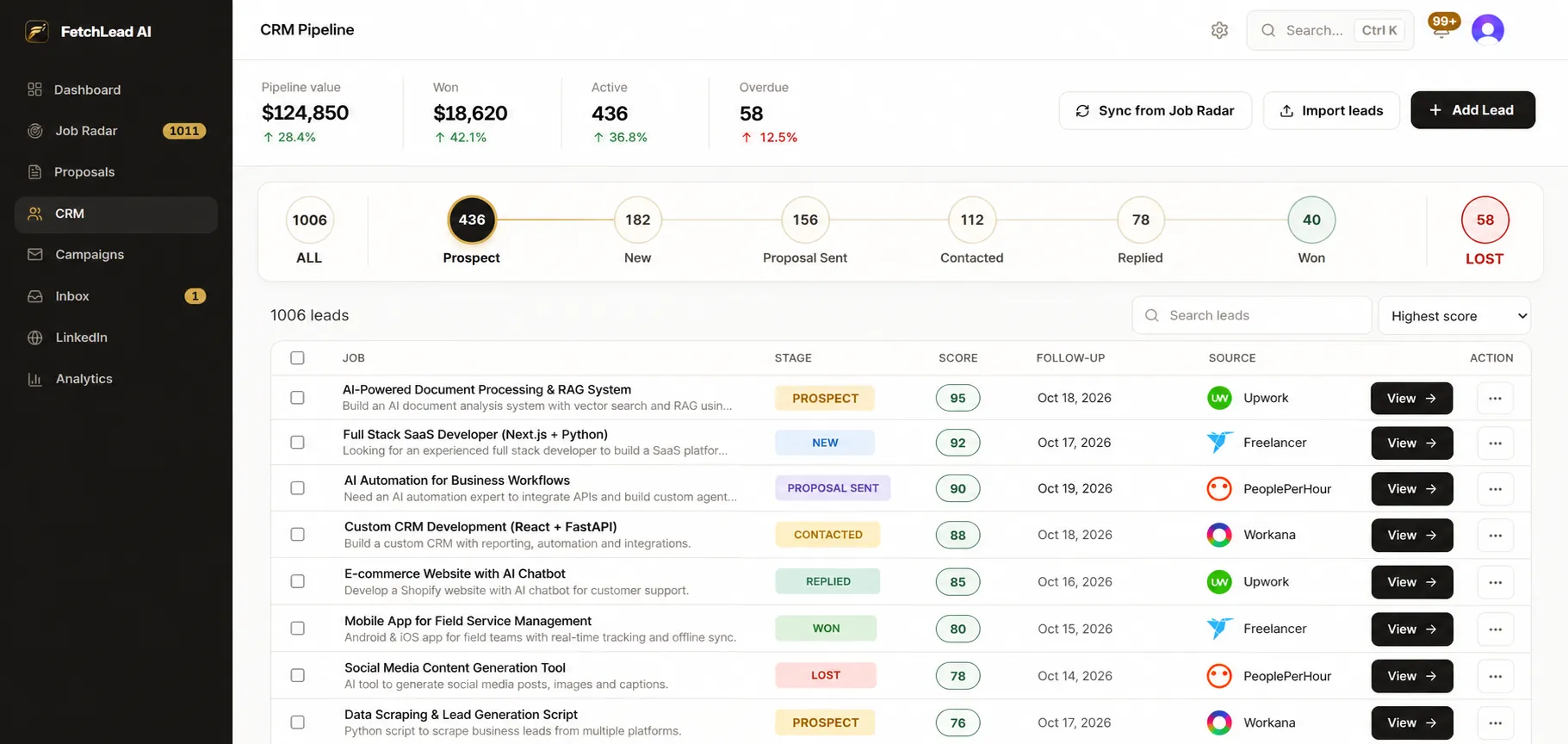Viewport: 1568px width, 744px height.
Task: Check the AI-Powered Document Processing lead checkbox
Action: [x=297, y=398]
